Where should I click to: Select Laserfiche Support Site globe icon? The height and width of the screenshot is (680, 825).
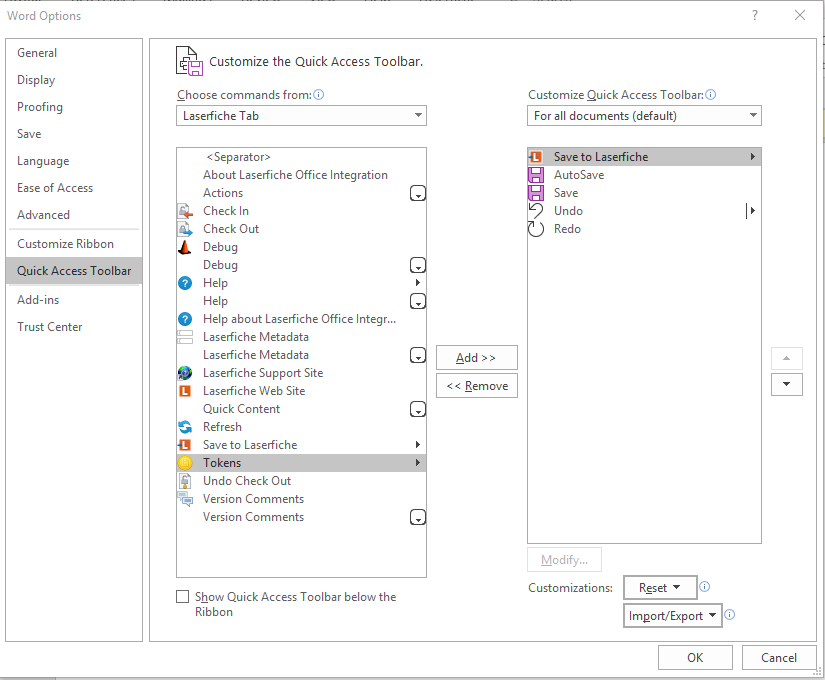coord(185,373)
